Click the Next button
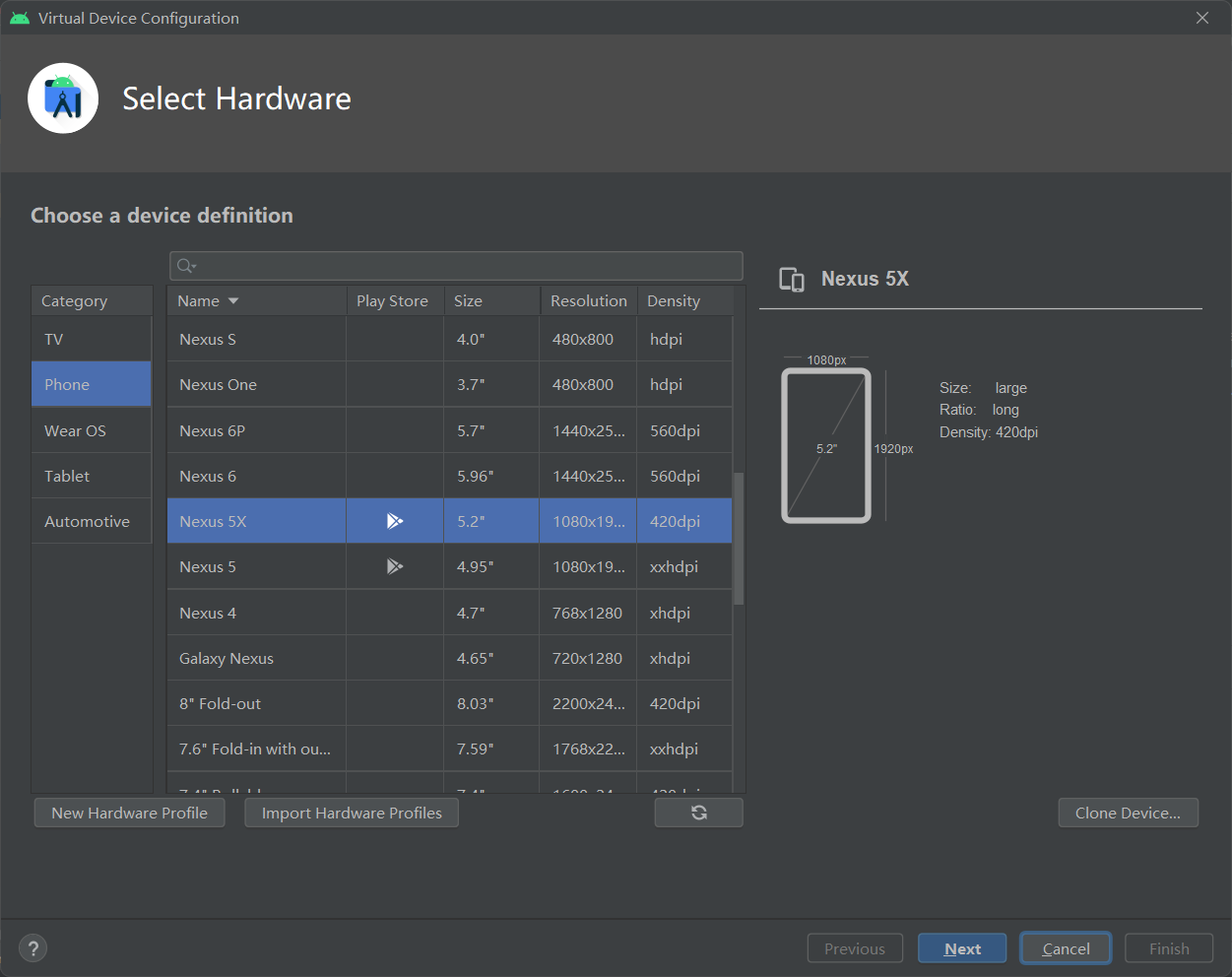The image size is (1232, 977). point(962,948)
